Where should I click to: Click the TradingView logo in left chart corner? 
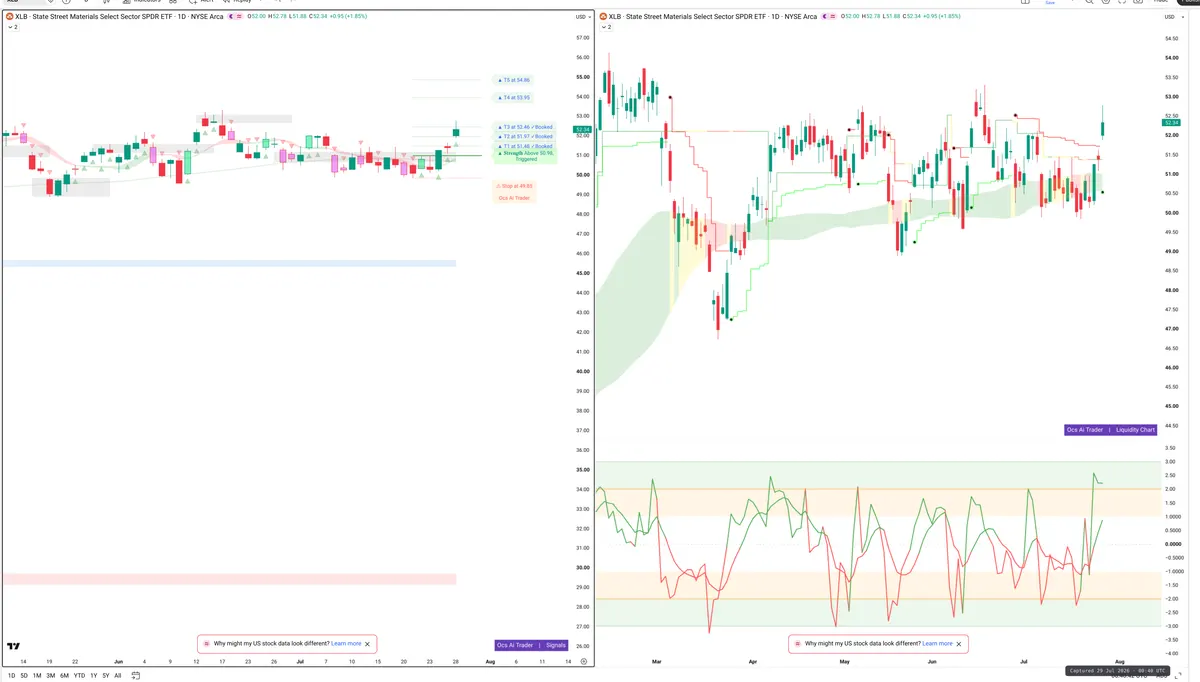(x=14, y=647)
